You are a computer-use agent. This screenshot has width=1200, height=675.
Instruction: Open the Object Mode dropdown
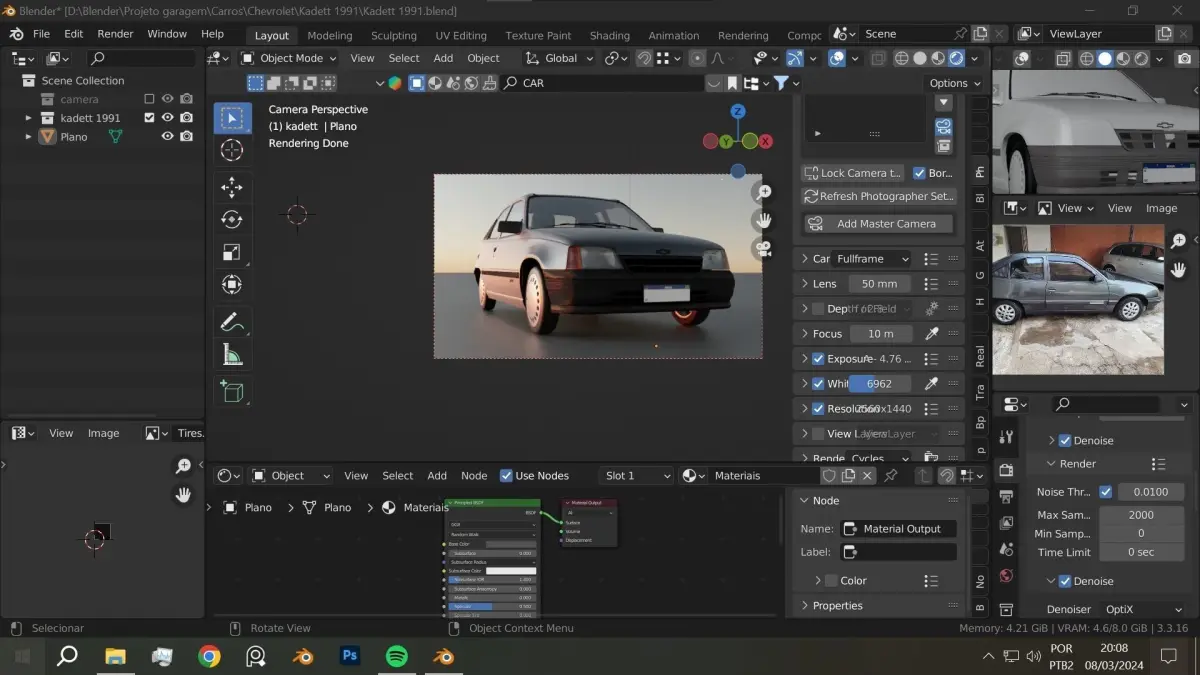(x=290, y=58)
